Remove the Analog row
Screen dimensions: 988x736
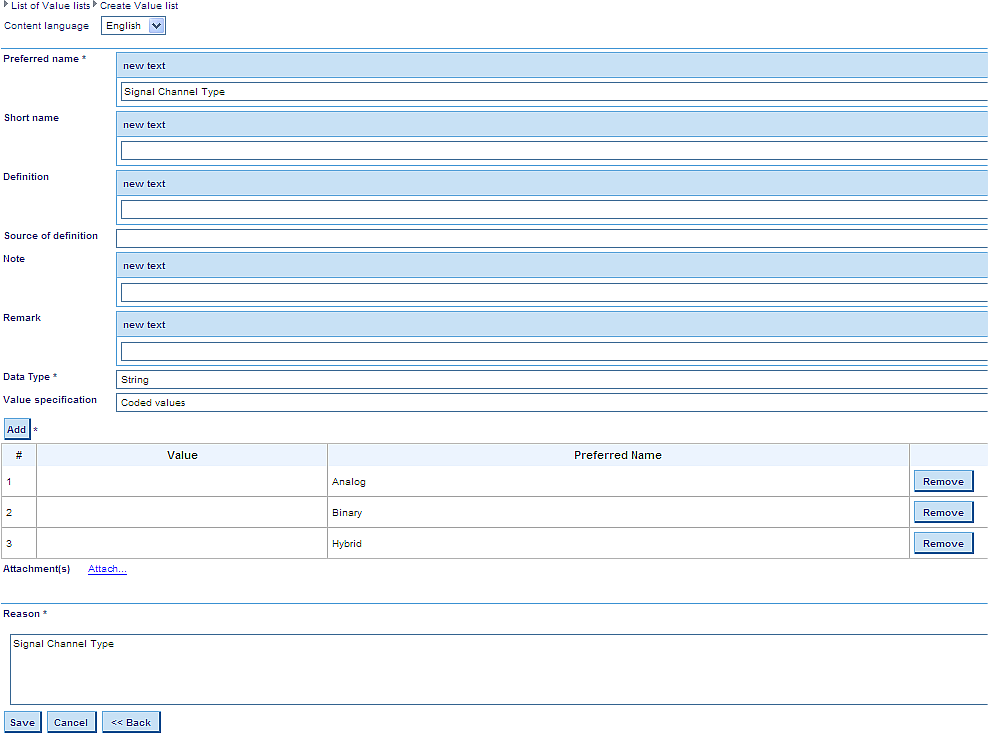click(943, 482)
